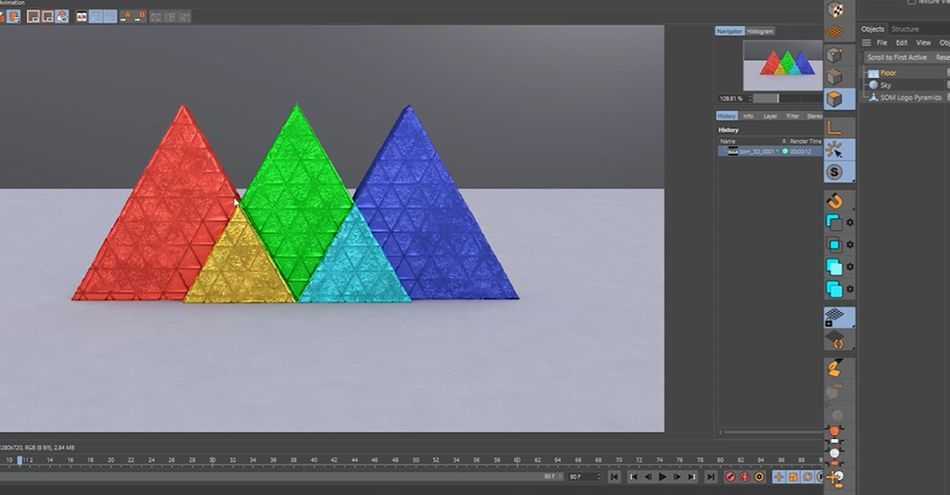Open settings gear beside the upper overlapping squares

pyautogui.click(x=850, y=267)
